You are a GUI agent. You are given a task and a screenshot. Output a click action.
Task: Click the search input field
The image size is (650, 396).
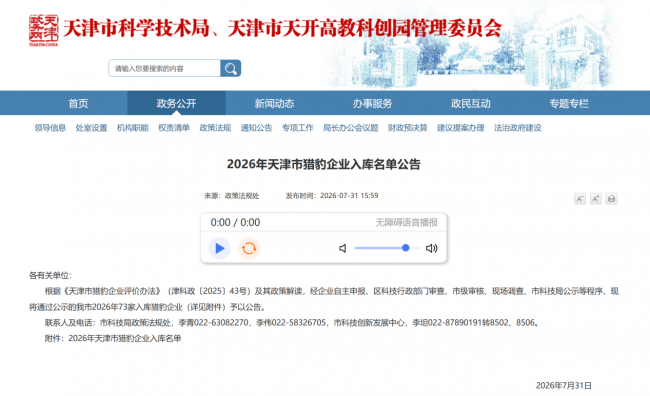pos(165,68)
